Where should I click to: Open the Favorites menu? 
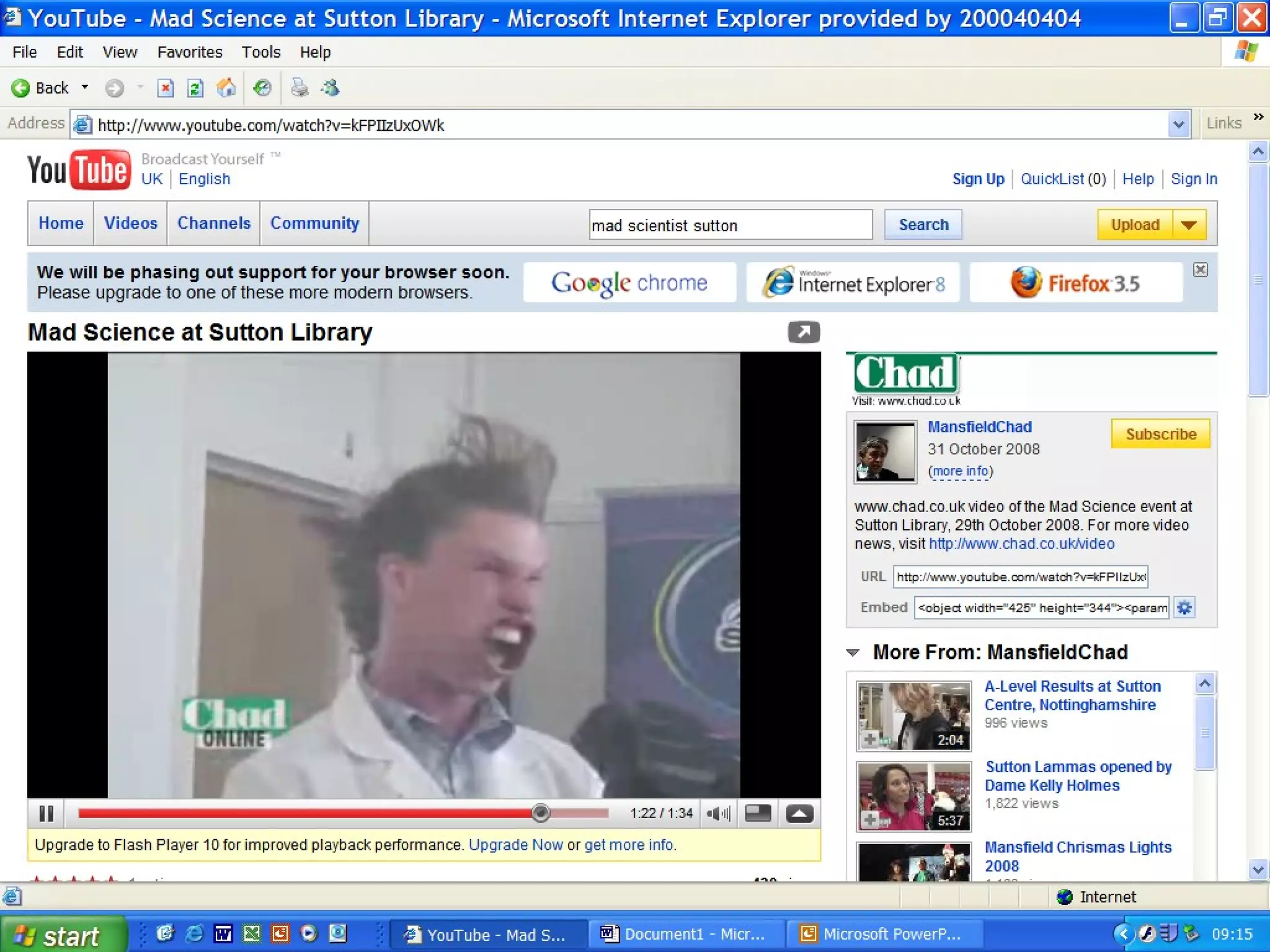[x=190, y=52]
